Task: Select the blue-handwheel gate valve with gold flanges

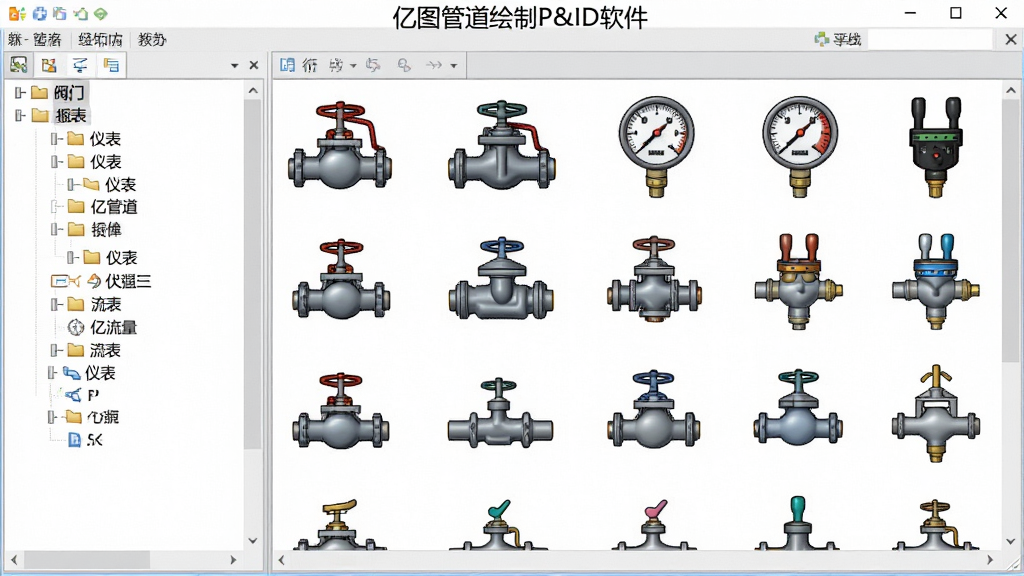Action: [502, 279]
